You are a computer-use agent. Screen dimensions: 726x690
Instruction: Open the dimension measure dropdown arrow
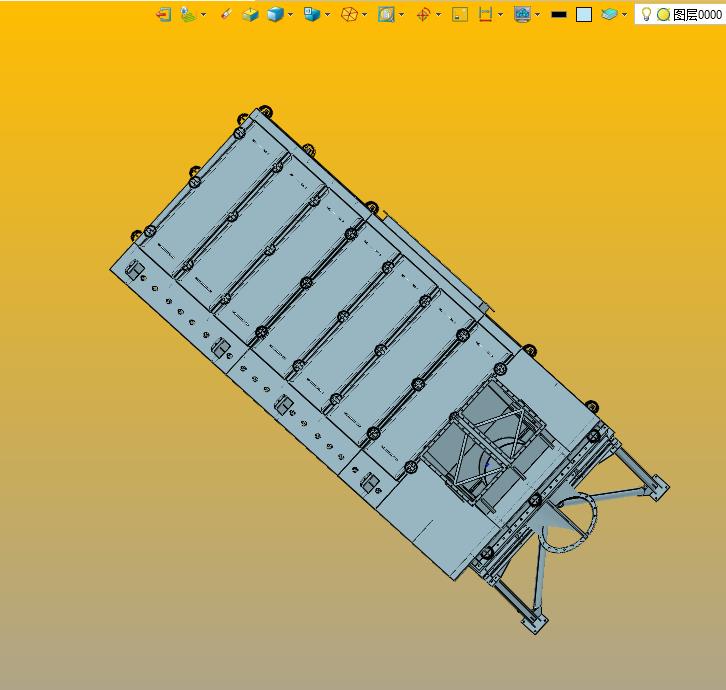pyautogui.click(x=501, y=15)
